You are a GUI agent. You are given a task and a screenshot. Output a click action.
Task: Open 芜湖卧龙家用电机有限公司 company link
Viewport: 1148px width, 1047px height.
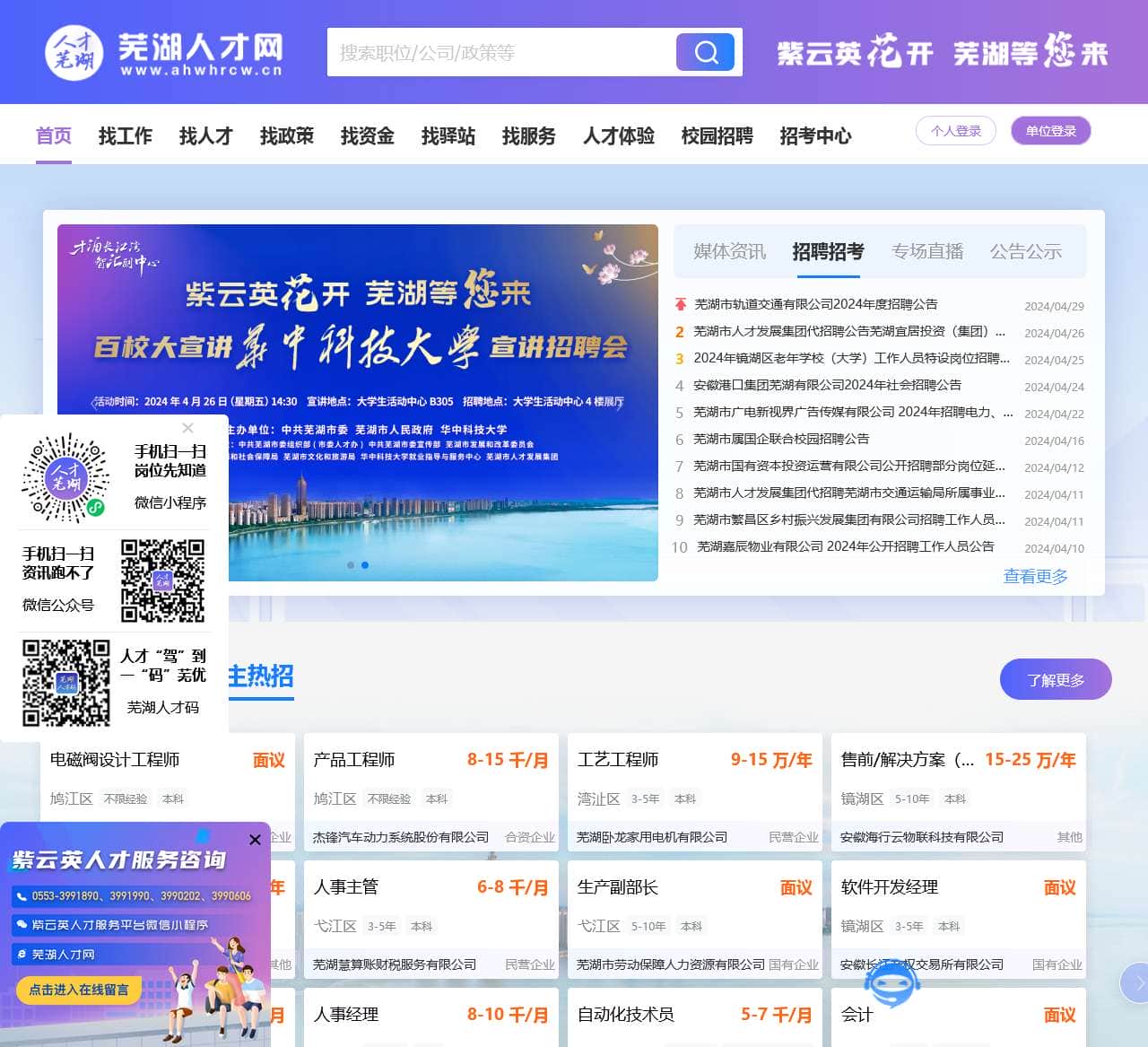click(652, 837)
